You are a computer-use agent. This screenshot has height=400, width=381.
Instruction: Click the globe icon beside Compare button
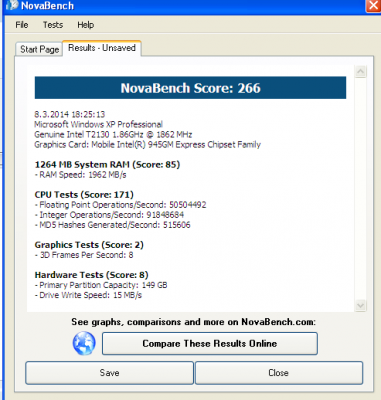click(x=84, y=343)
